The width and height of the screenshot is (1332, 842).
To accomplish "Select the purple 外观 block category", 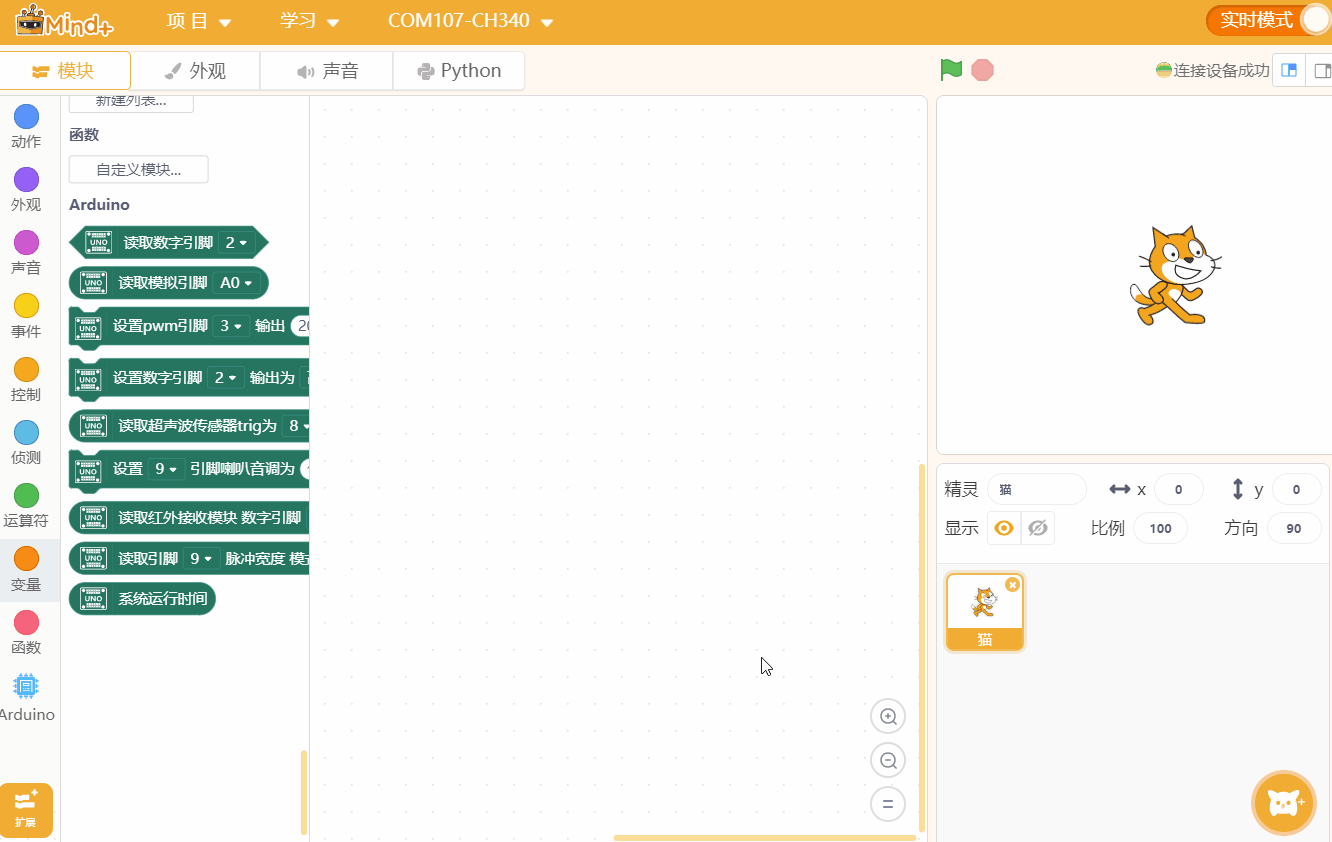I will [x=26, y=190].
